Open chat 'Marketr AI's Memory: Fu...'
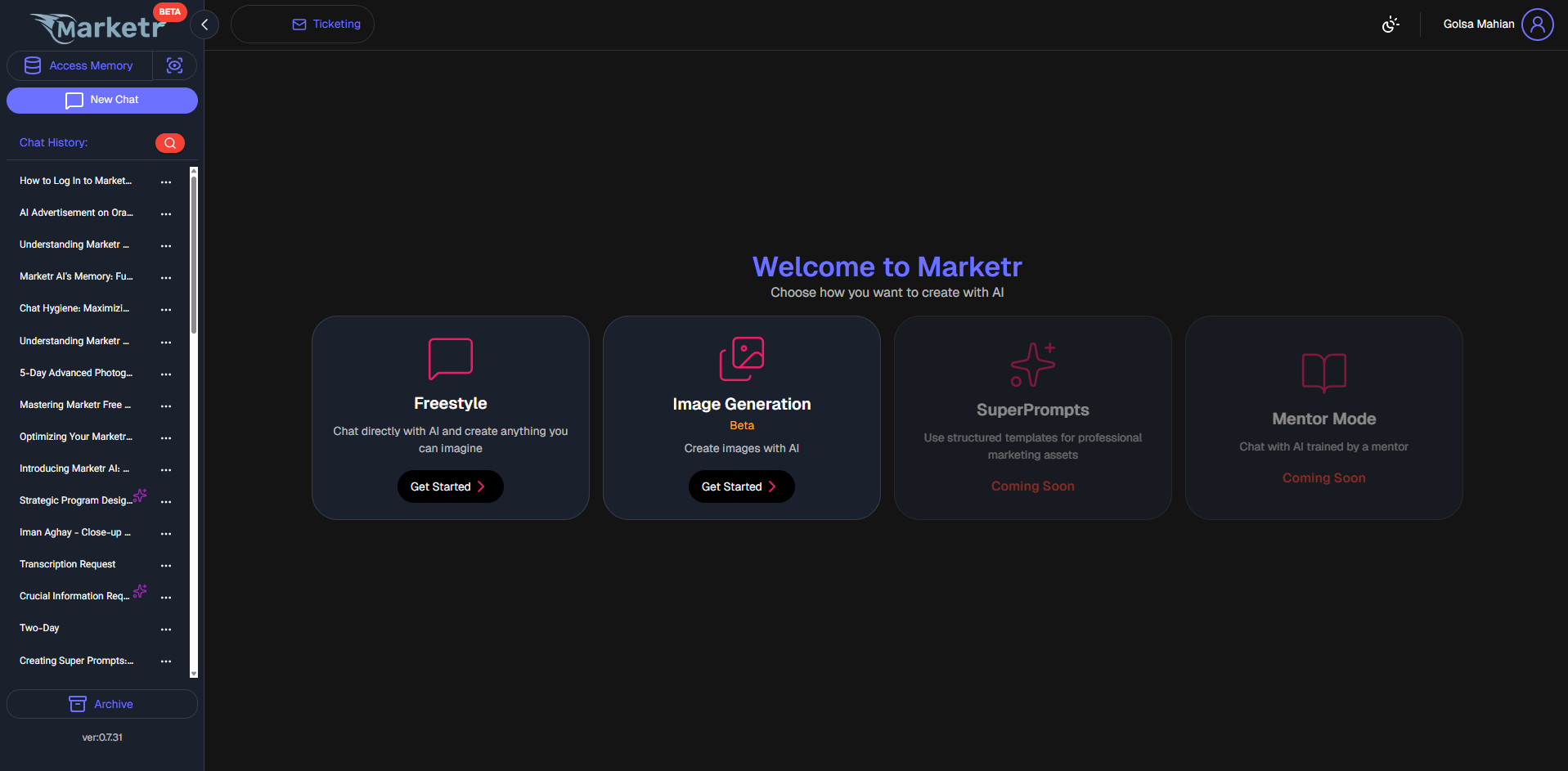 (x=76, y=276)
